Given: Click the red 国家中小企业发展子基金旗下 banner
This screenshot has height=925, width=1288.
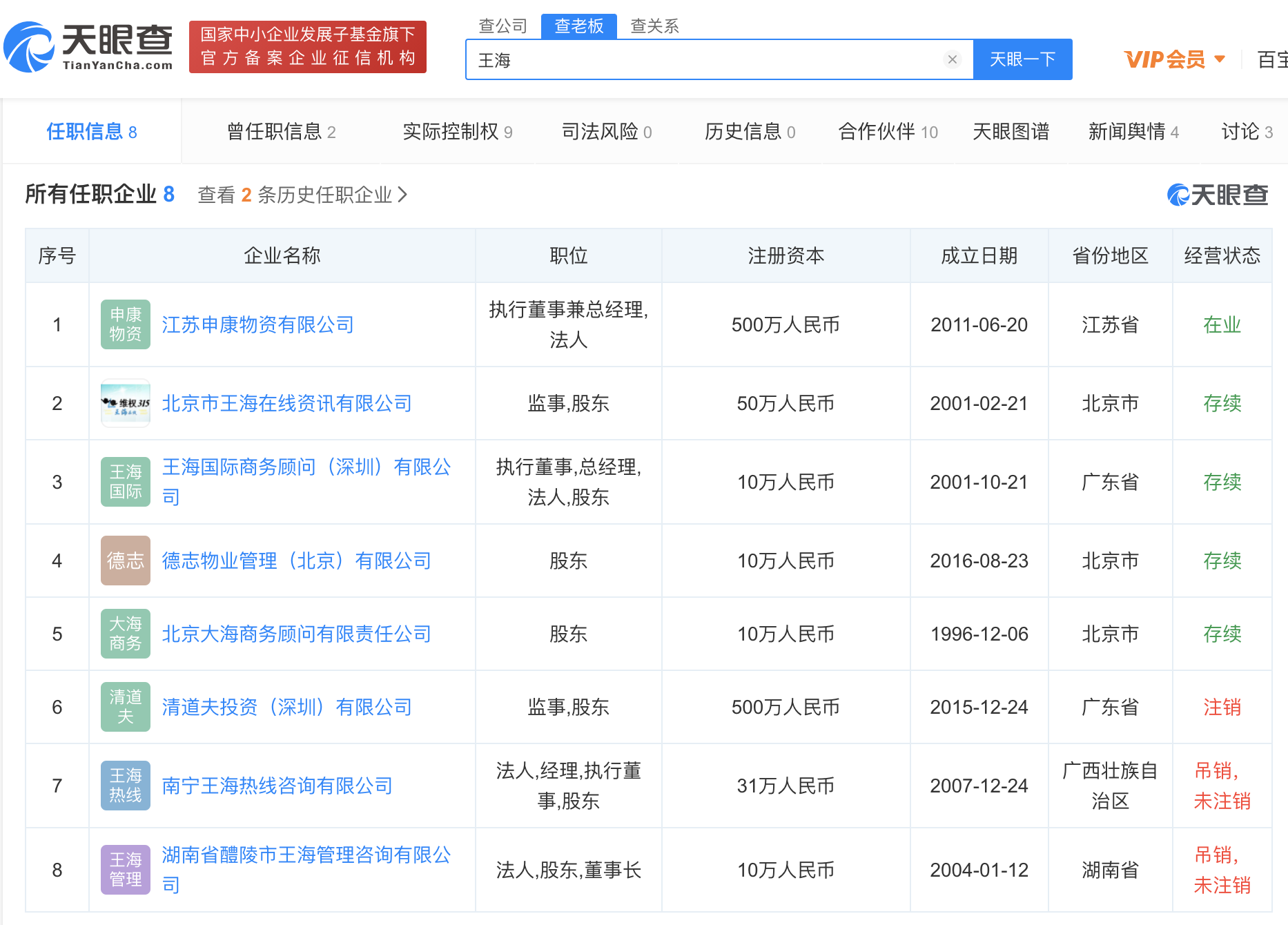Looking at the screenshot, I should tap(308, 47).
